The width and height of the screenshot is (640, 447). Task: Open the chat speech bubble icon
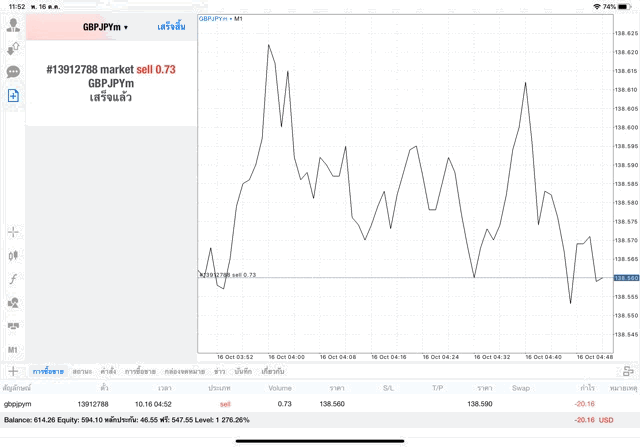pos(13,72)
